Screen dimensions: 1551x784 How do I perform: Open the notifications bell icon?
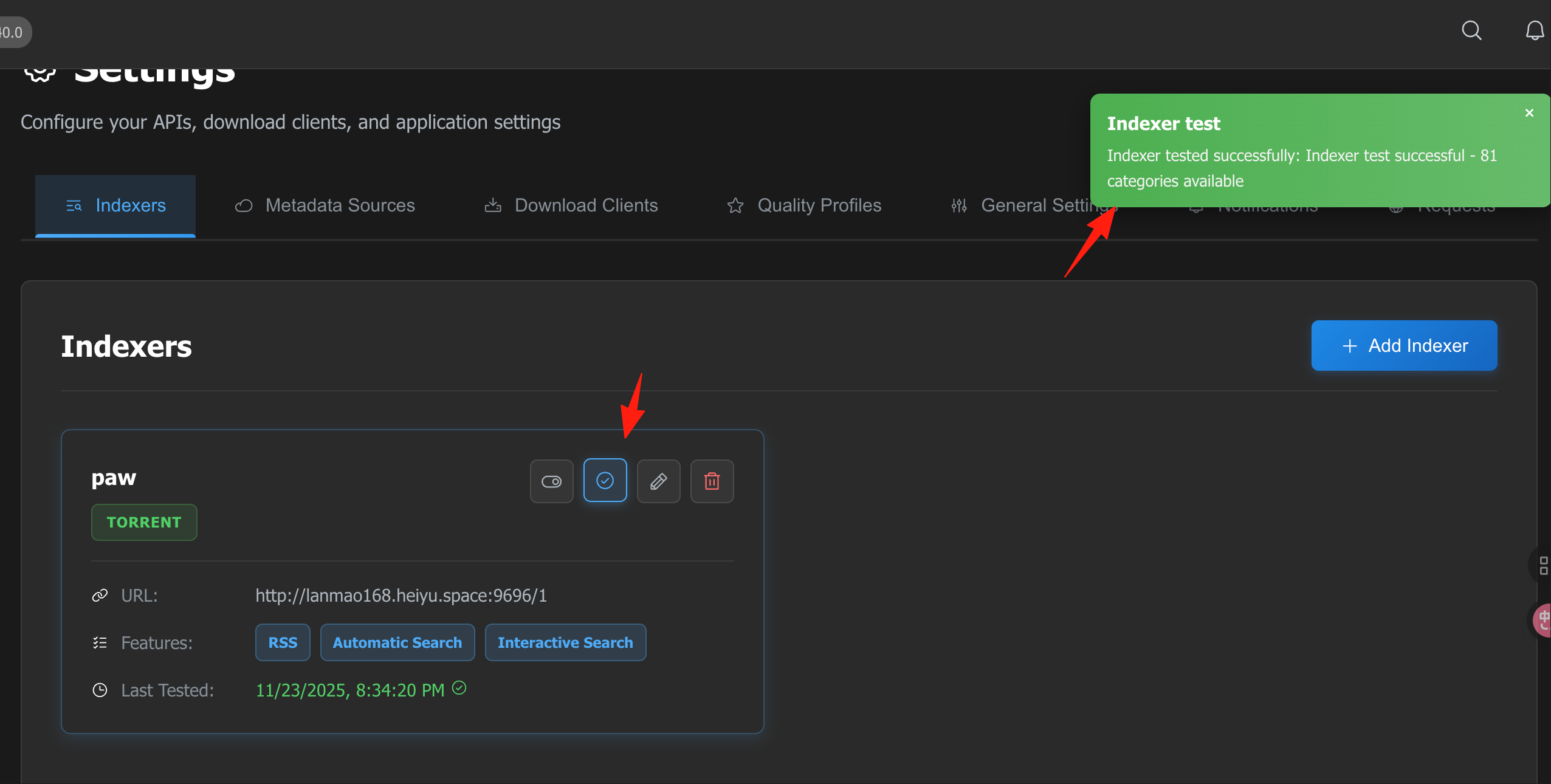coord(1535,30)
